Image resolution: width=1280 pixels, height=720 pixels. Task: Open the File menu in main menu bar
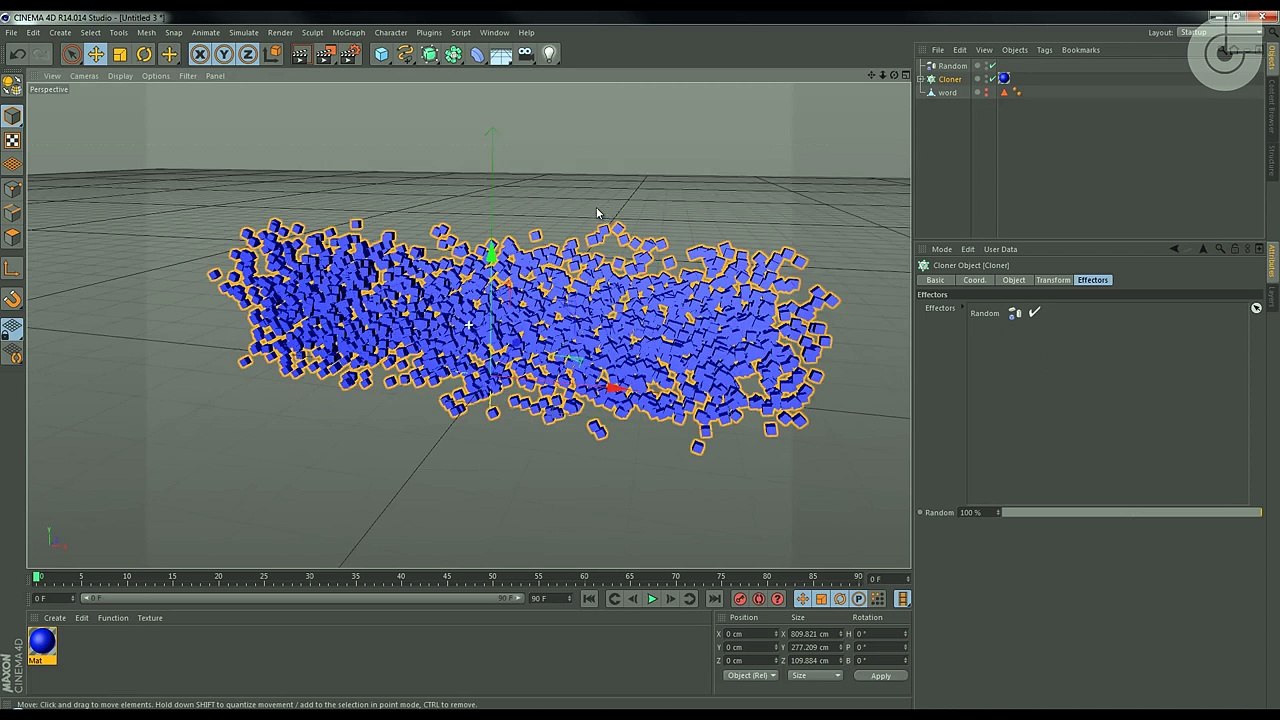(x=11, y=32)
